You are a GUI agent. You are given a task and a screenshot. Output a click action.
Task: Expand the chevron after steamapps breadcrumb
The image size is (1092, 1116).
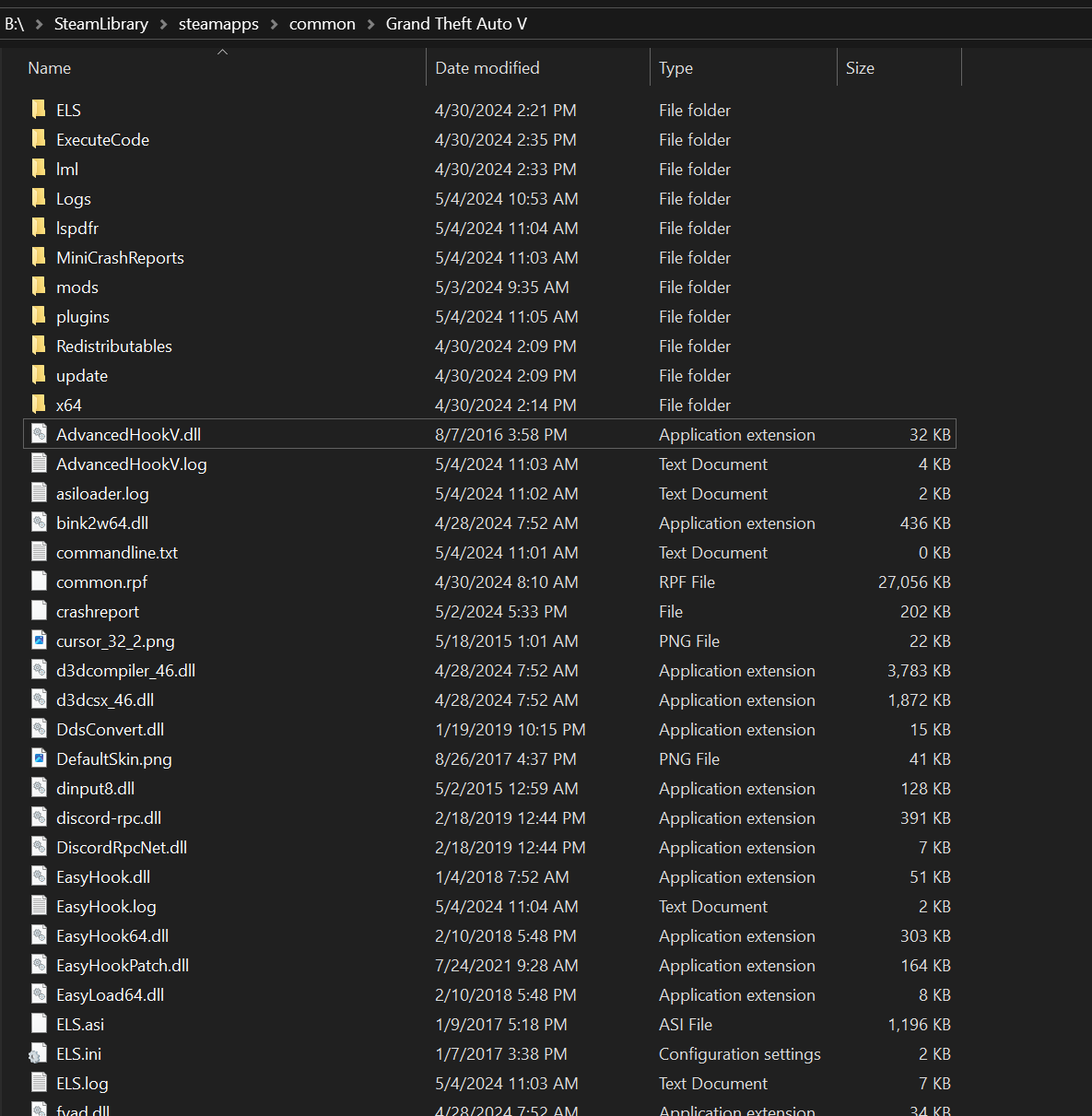pyautogui.click(x=274, y=24)
